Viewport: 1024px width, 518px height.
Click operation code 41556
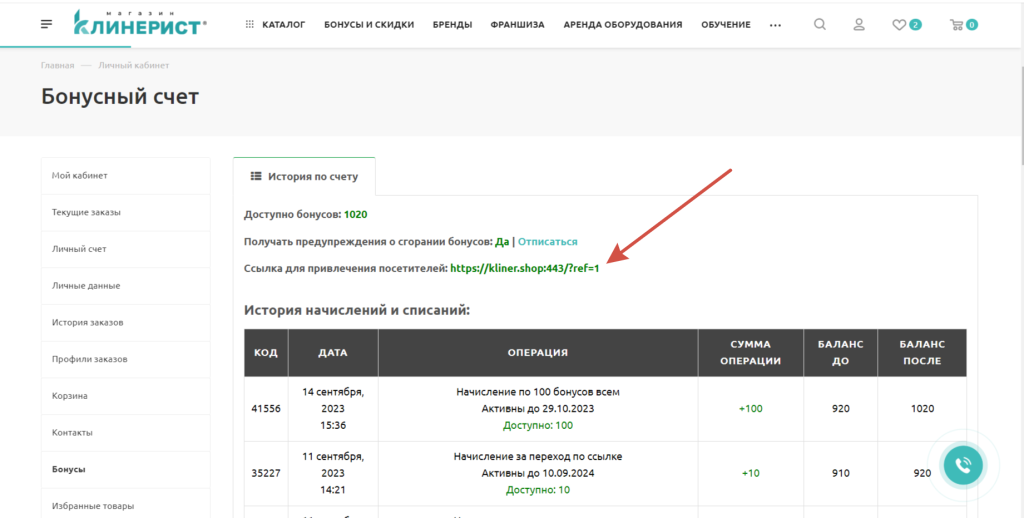point(266,409)
